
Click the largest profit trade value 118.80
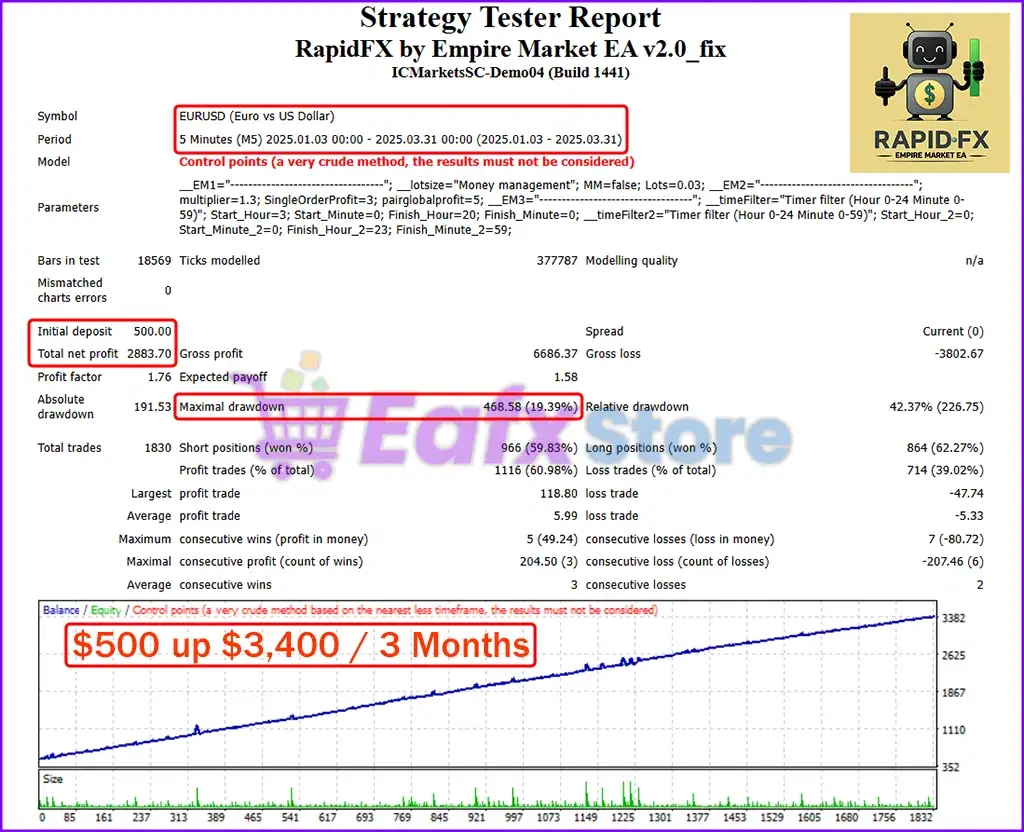pos(558,493)
